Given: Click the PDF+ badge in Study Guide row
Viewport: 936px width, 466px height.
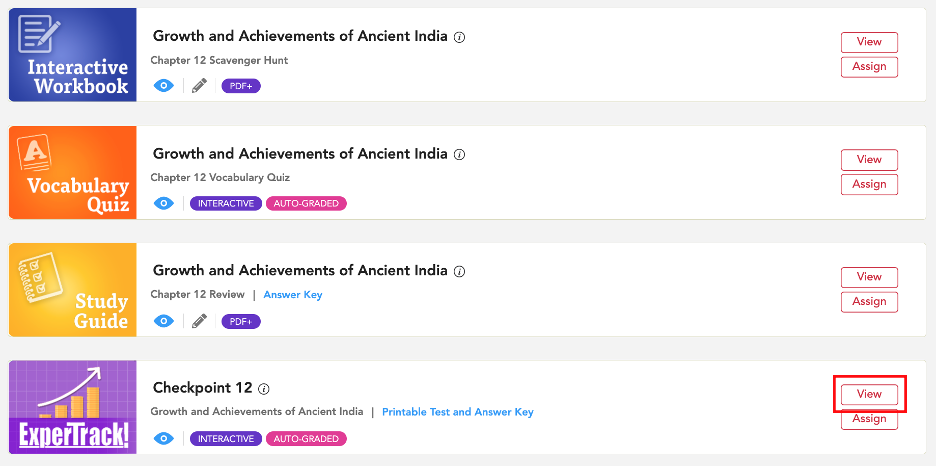Looking at the screenshot, I should coord(241,322).
